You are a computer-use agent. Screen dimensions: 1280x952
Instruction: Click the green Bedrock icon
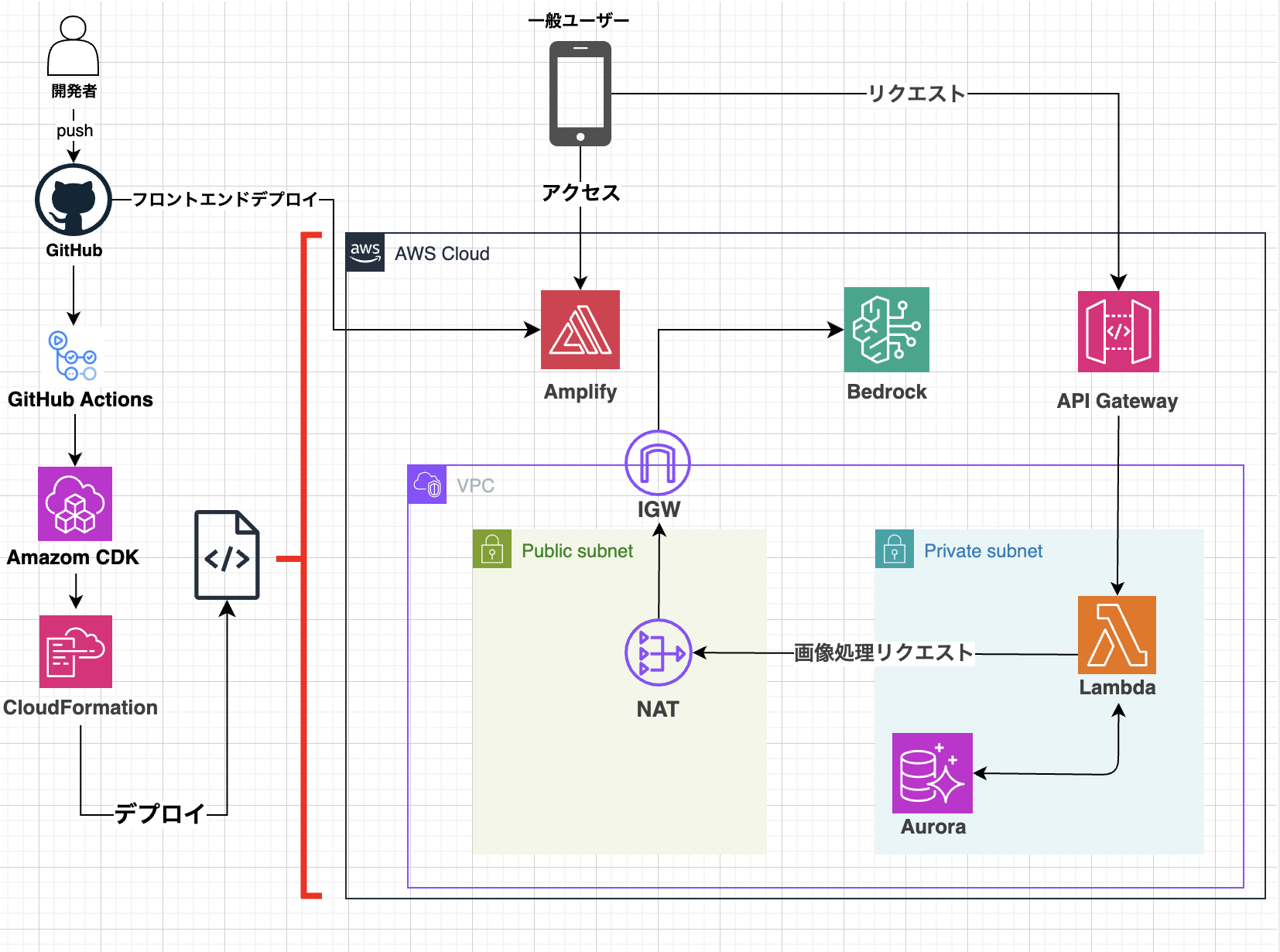click(887, 330)
